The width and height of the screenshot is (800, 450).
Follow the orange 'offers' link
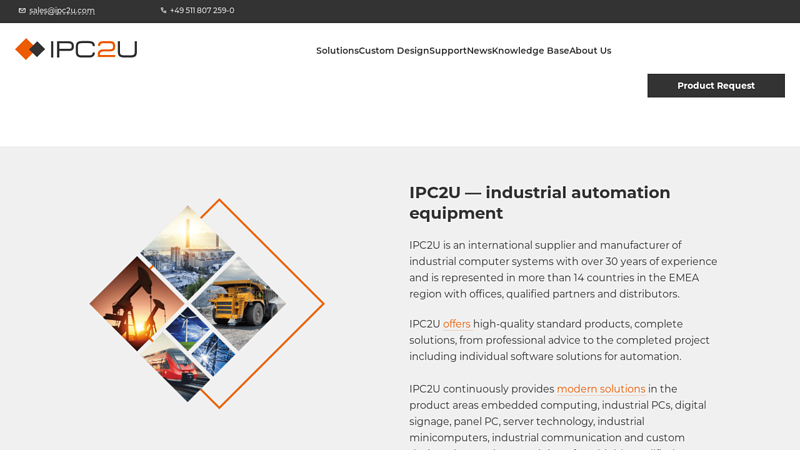click(x=457, y=324)
